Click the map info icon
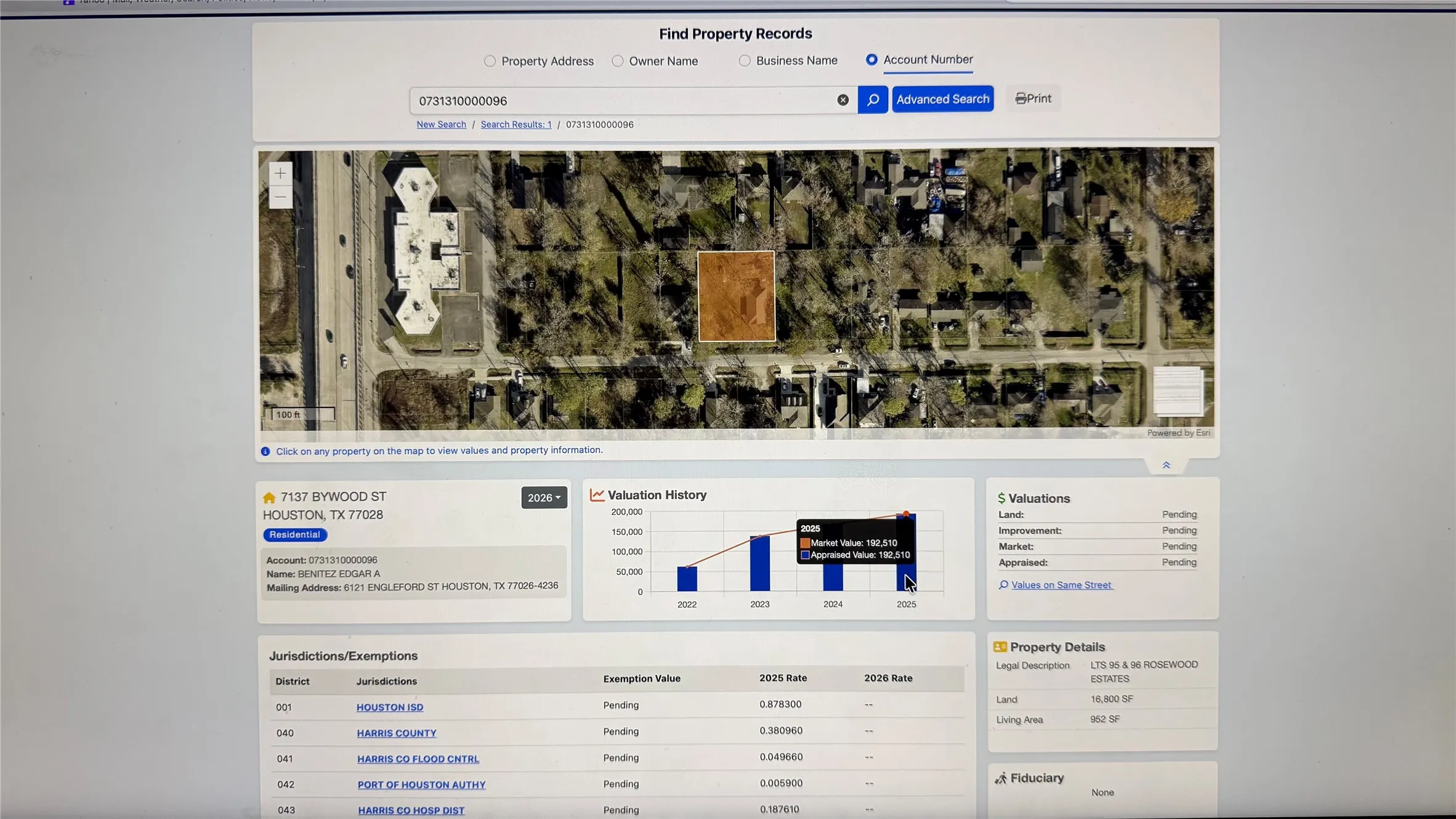The image size is (1456, 819). [x=265, y=452]
